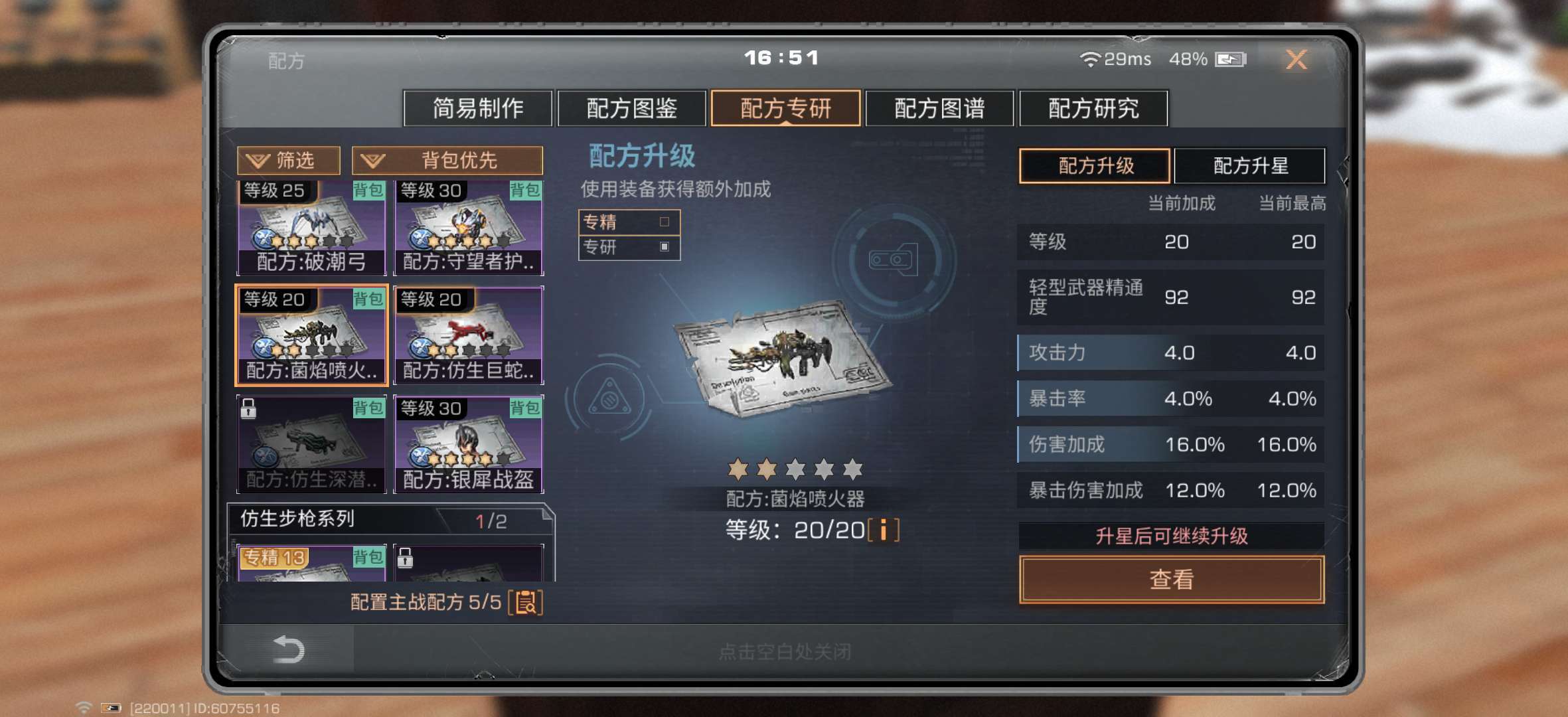Click the 查看 button
Screen dimensions: 1568x717
tap(1172, 580)
